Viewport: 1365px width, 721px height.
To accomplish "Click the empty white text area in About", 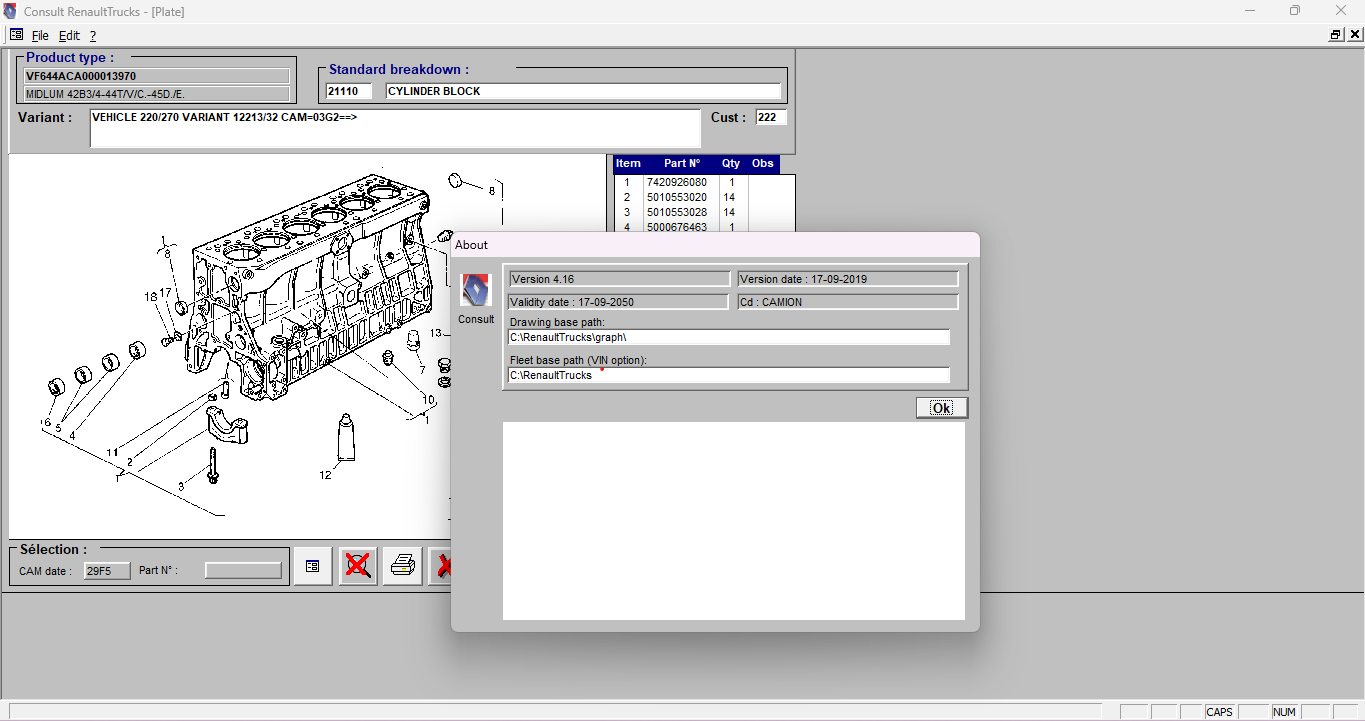I will point(734,521).
